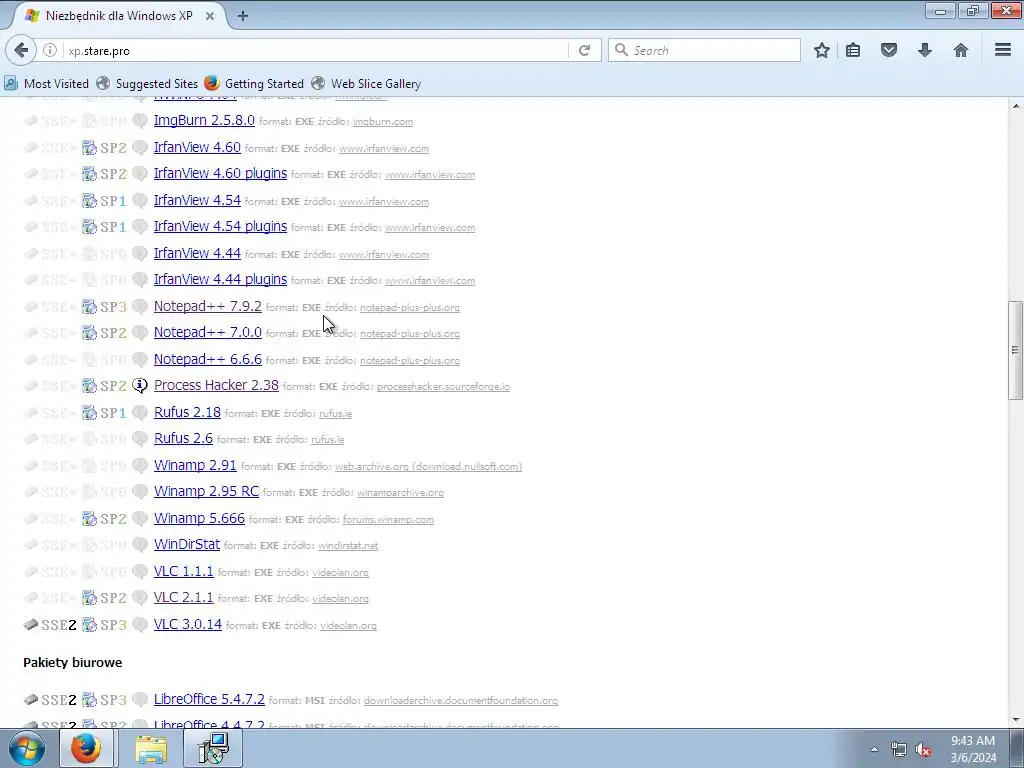
Task: Open the IrfanView 4.44 download link
Action: coord(197,253)
